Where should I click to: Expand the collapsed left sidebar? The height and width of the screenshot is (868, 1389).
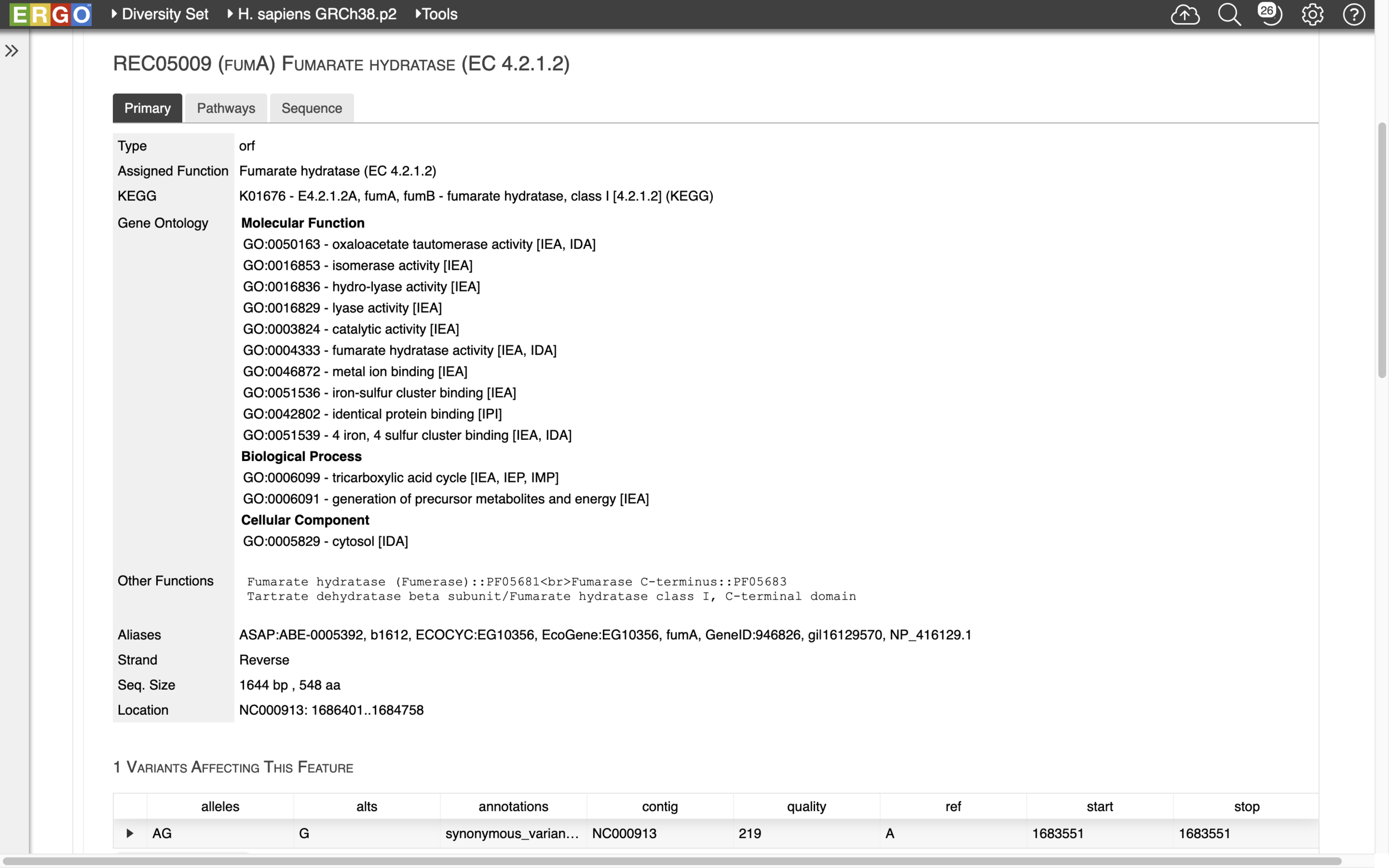(x=12, y=51)
